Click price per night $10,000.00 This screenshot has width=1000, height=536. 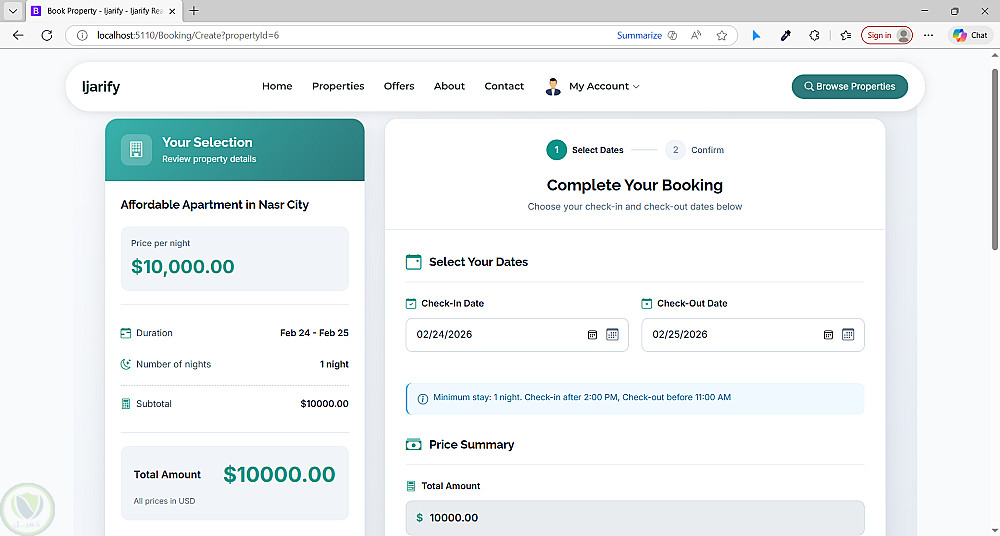coord(182,266)
